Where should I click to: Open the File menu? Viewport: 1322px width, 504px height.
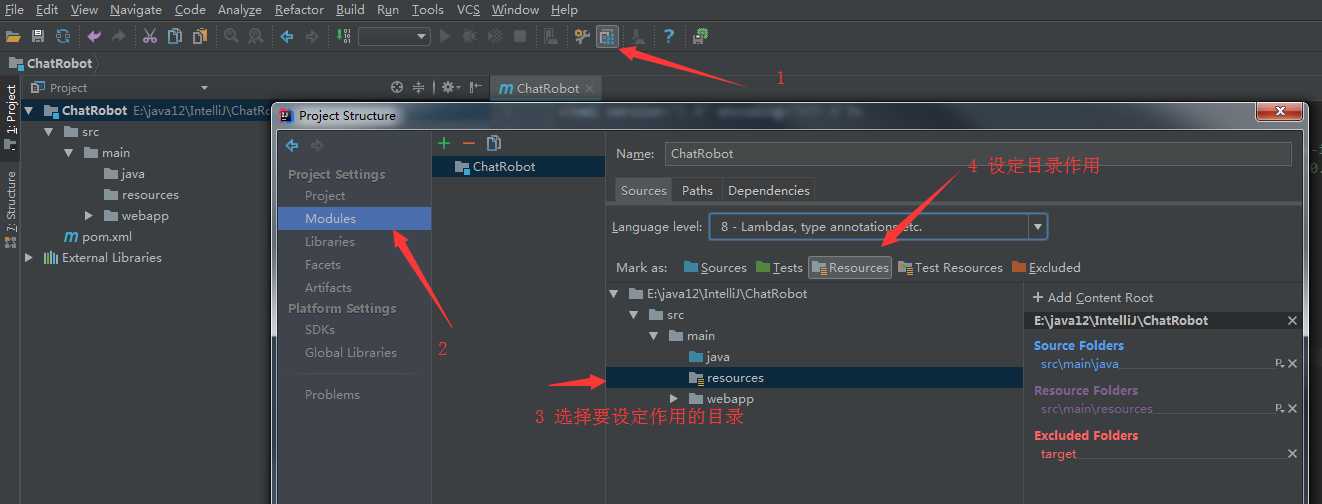(14, 9)
